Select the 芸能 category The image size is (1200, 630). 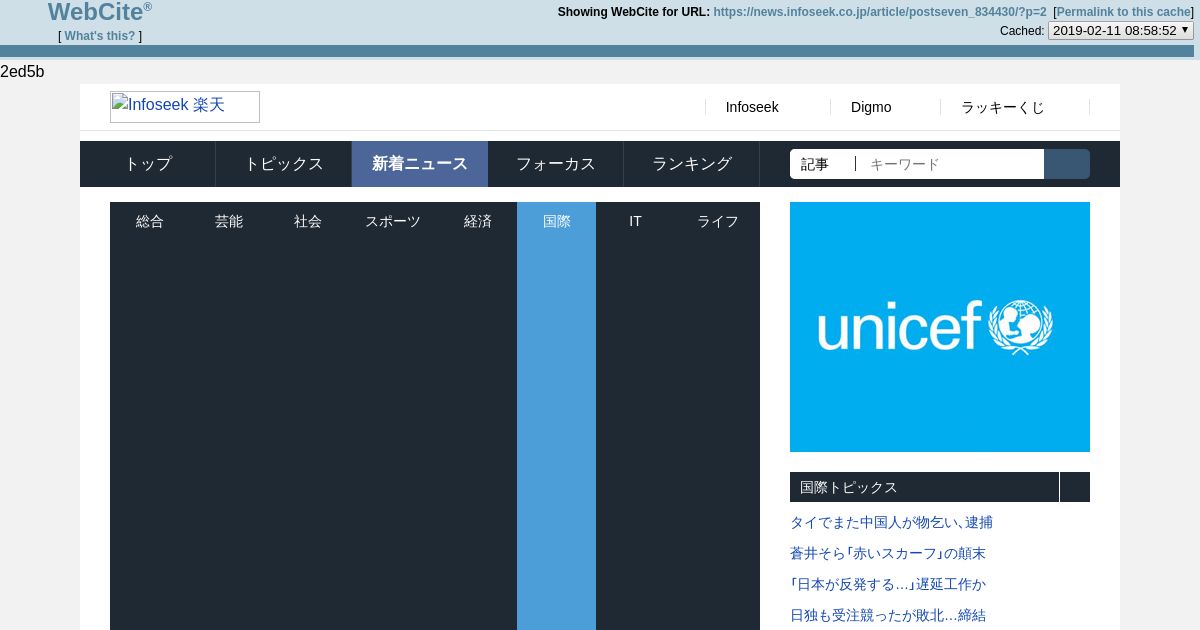[228, 221]
